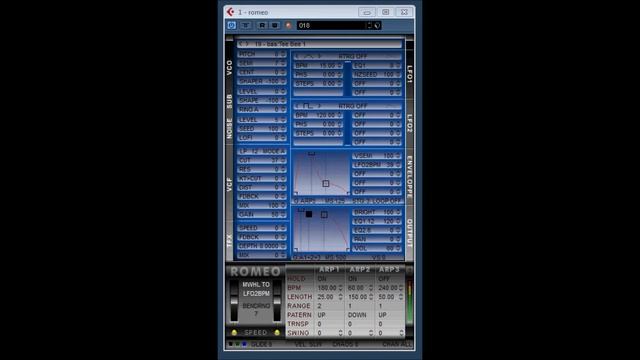Click the Read automation R button

(262, 25)
